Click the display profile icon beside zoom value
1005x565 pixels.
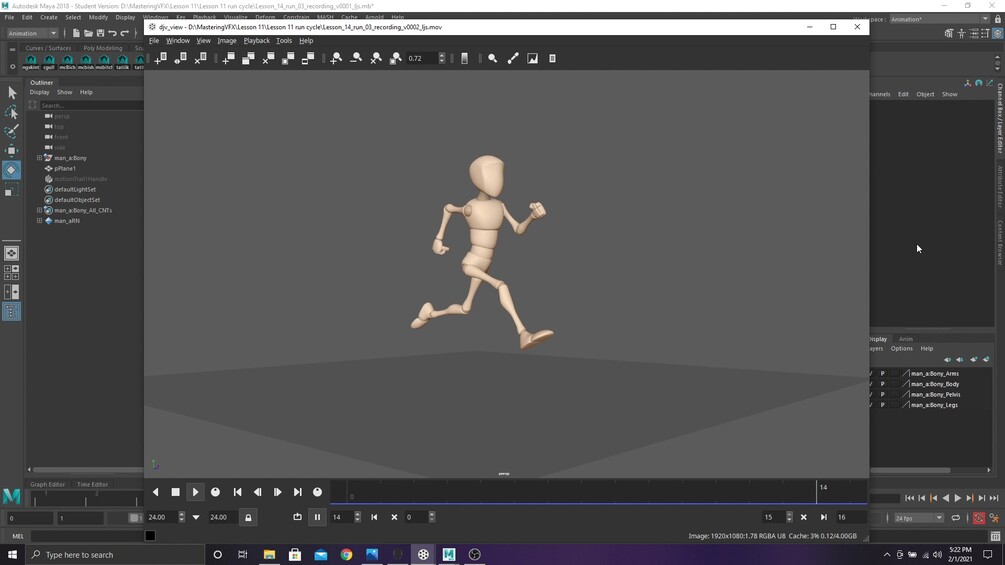pyautogui.click(x=464, y=58)
